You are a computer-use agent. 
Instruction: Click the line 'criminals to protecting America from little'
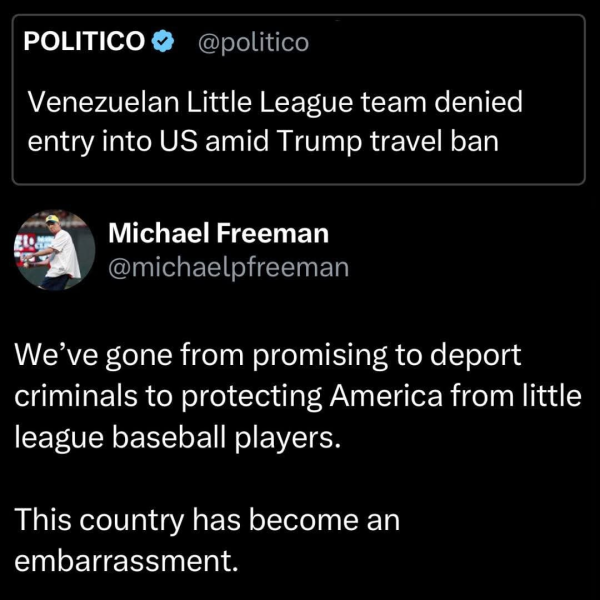[x=297, y=395]
